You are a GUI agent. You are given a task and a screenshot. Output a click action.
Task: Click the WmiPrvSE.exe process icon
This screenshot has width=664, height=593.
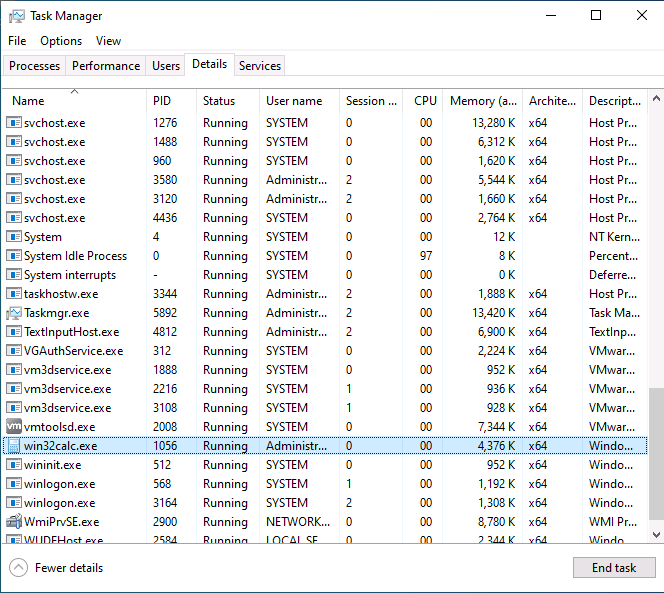coord(14,522)
